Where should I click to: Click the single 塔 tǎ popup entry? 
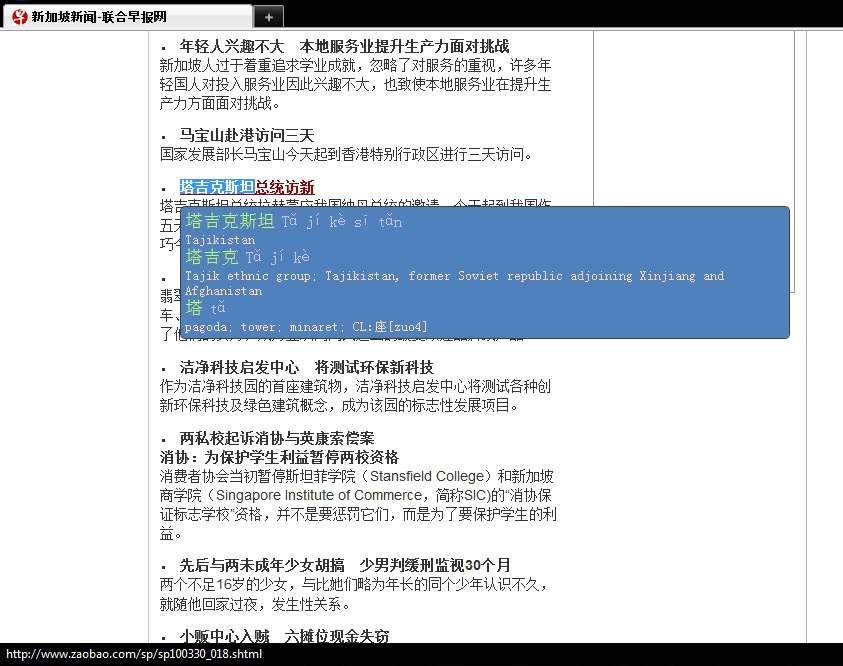click(194, 308)
